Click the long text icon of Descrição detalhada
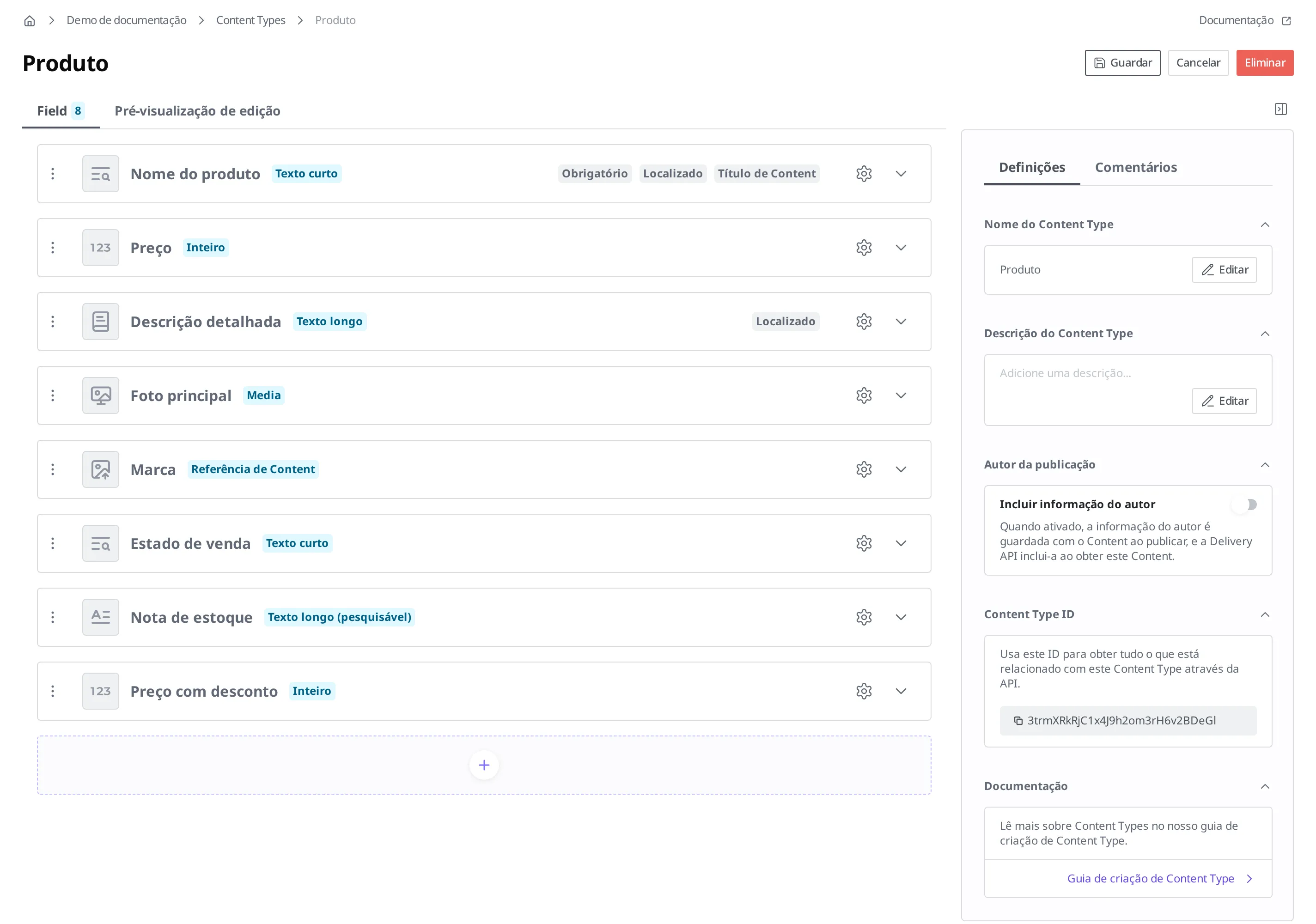Image resolution: width=1316 pixels, height=924 pixels. click(101, 322)
